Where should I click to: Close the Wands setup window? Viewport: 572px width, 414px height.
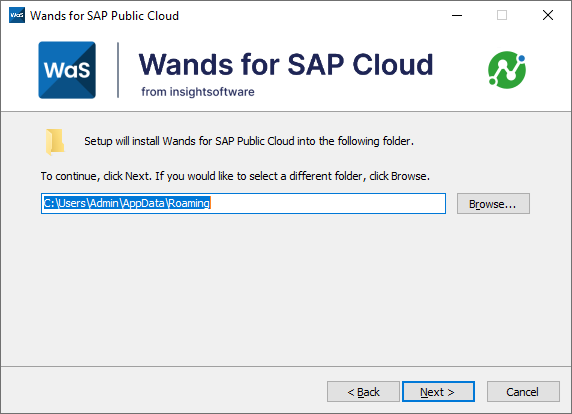coord(548,15)
